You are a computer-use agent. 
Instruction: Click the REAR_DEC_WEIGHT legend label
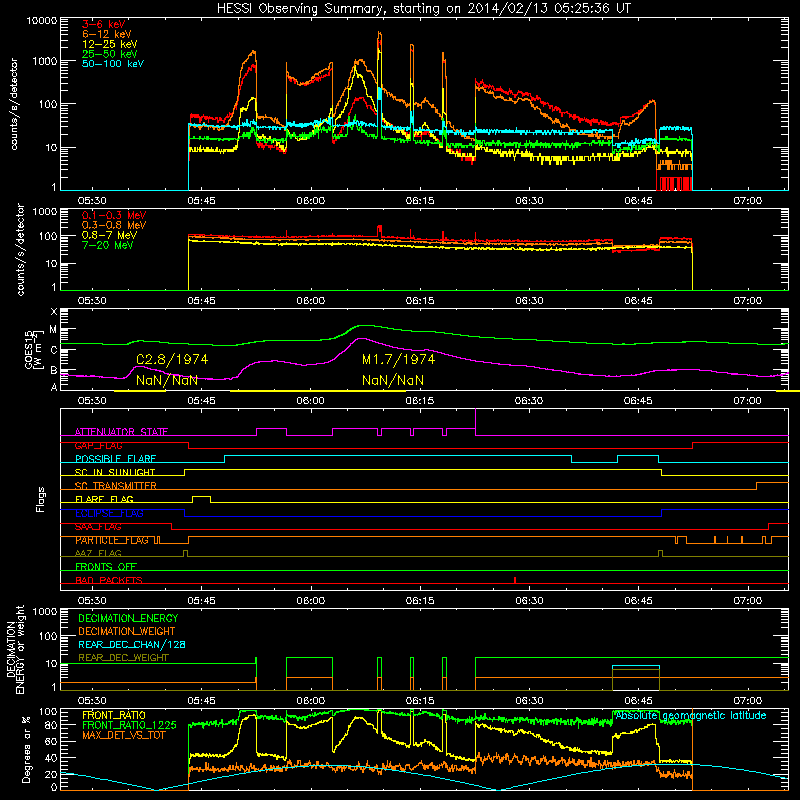tap(123, 658)
